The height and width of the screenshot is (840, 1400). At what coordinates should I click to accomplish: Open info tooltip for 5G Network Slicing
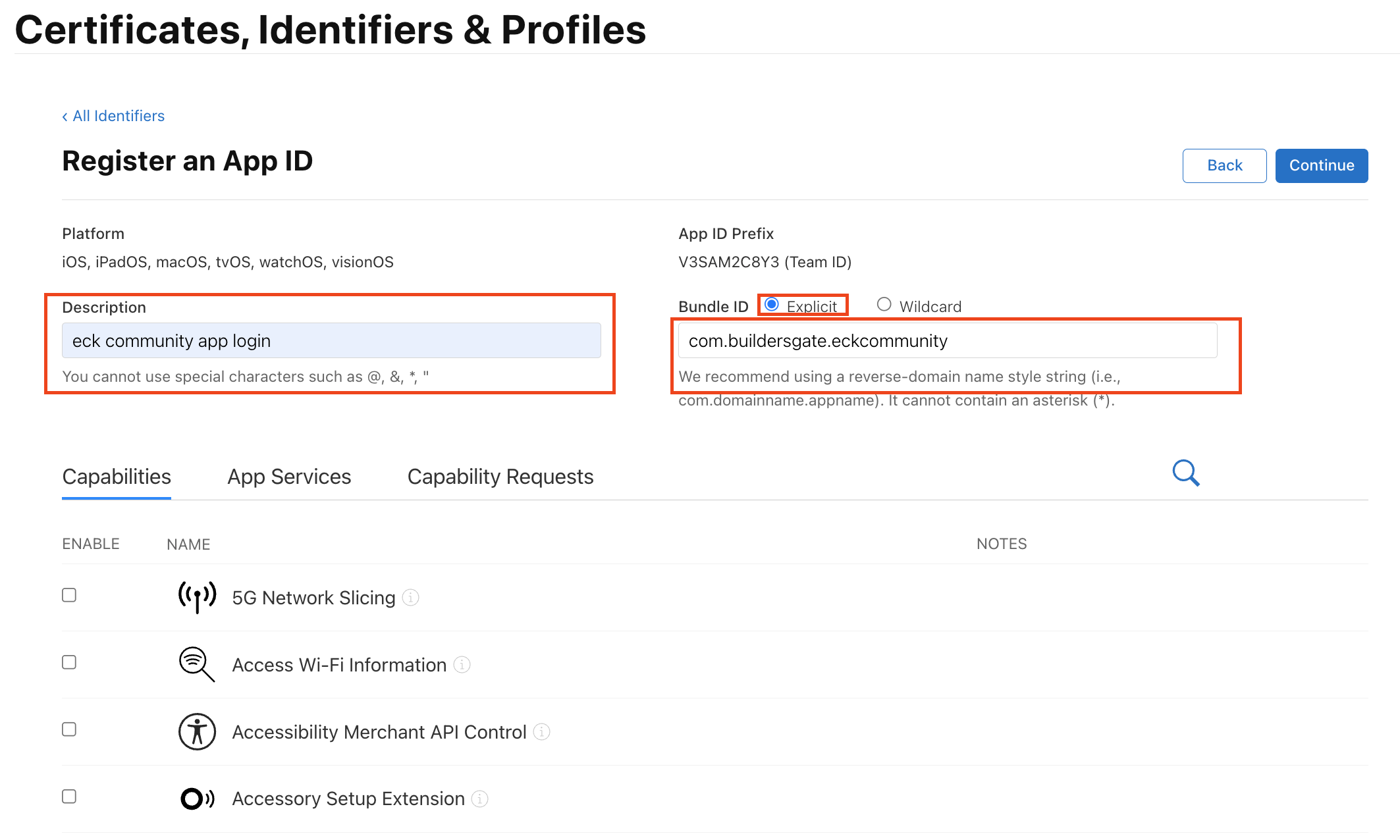click(410, 597)
